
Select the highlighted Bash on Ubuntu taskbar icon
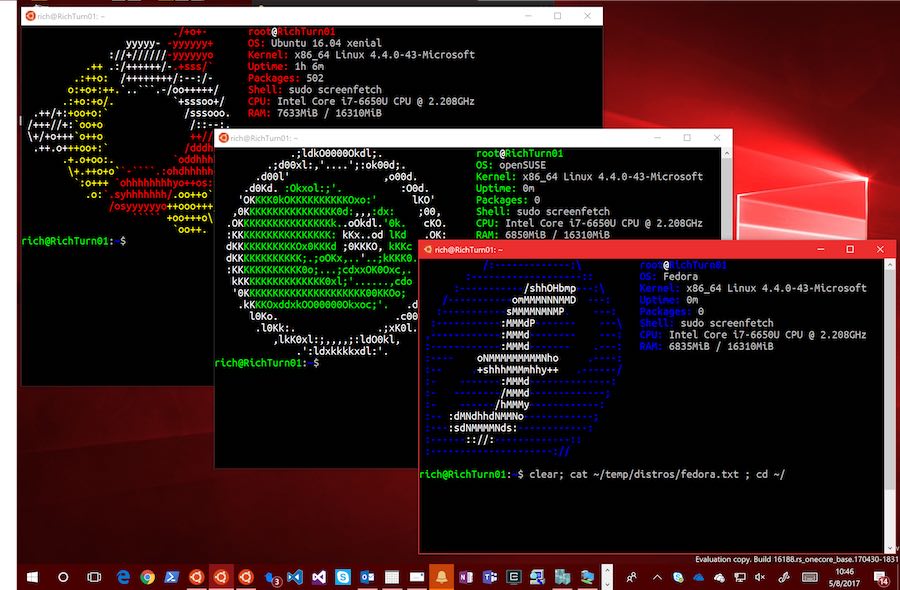[x=221, y=577]
